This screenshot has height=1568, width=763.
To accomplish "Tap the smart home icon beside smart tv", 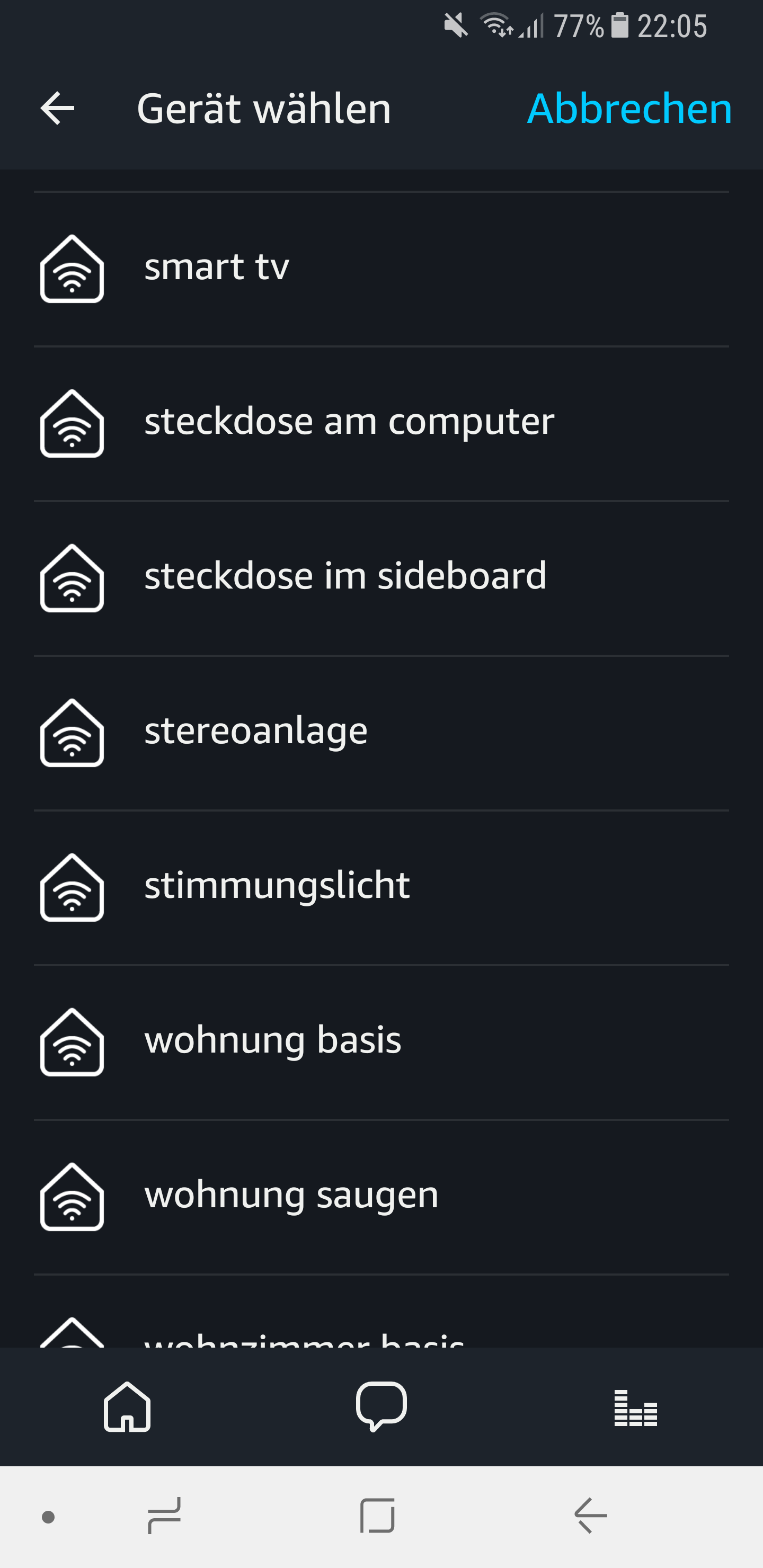I will pyautogui.click(x=72, y=269).
